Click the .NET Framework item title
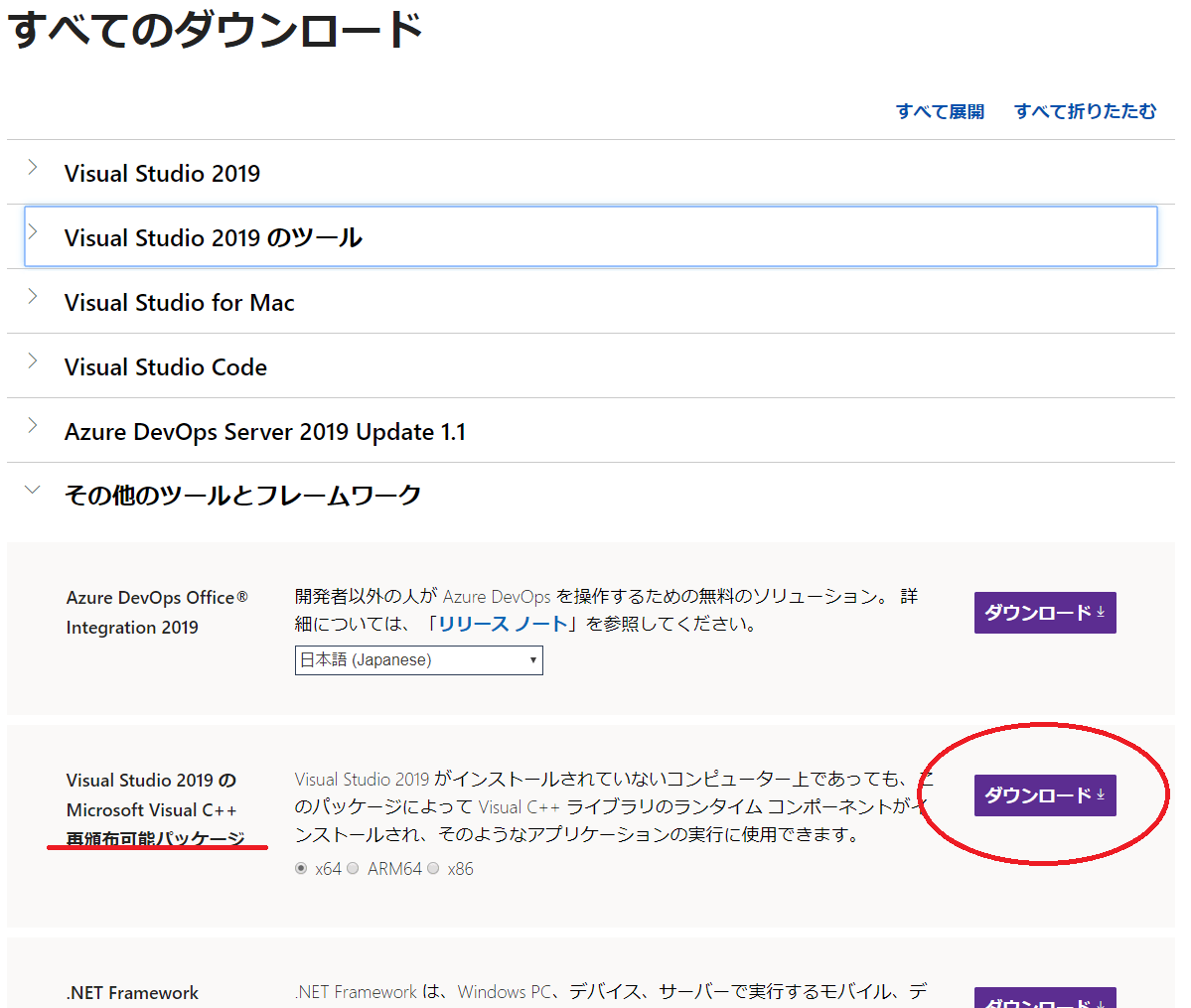Image resolution: width=1191 pixels, height=1008 pixels. click(132, 993)
